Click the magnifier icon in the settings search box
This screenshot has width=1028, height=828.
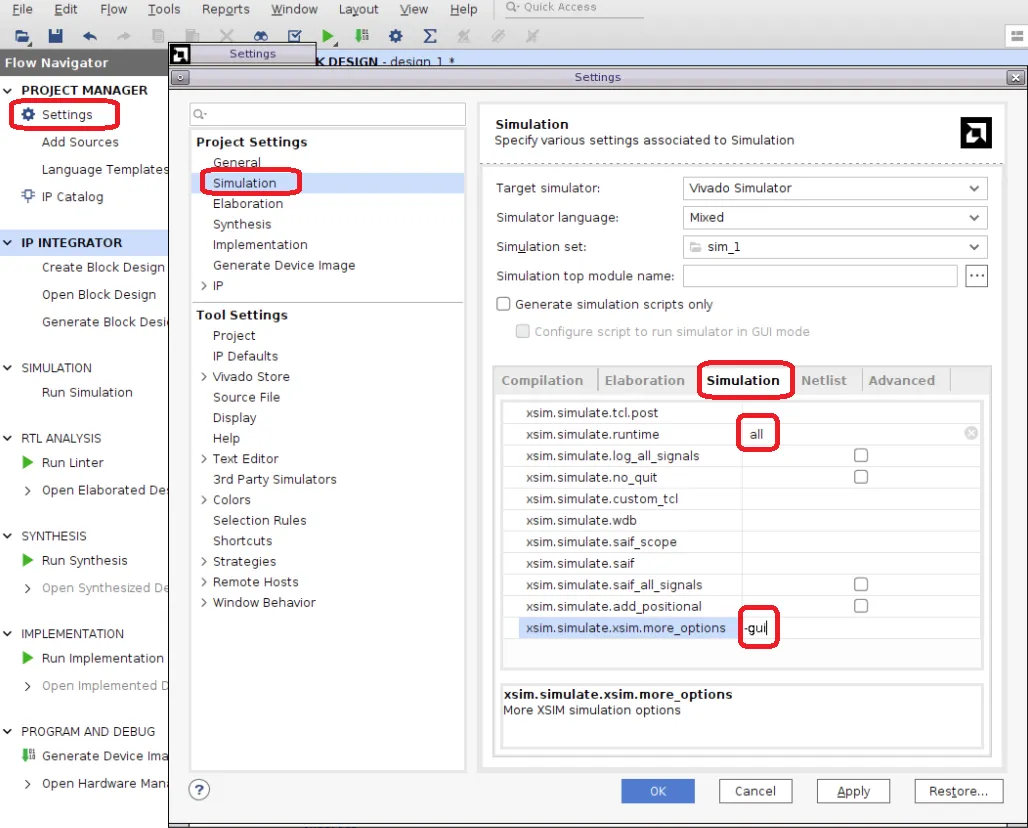[x=199, y=114]
